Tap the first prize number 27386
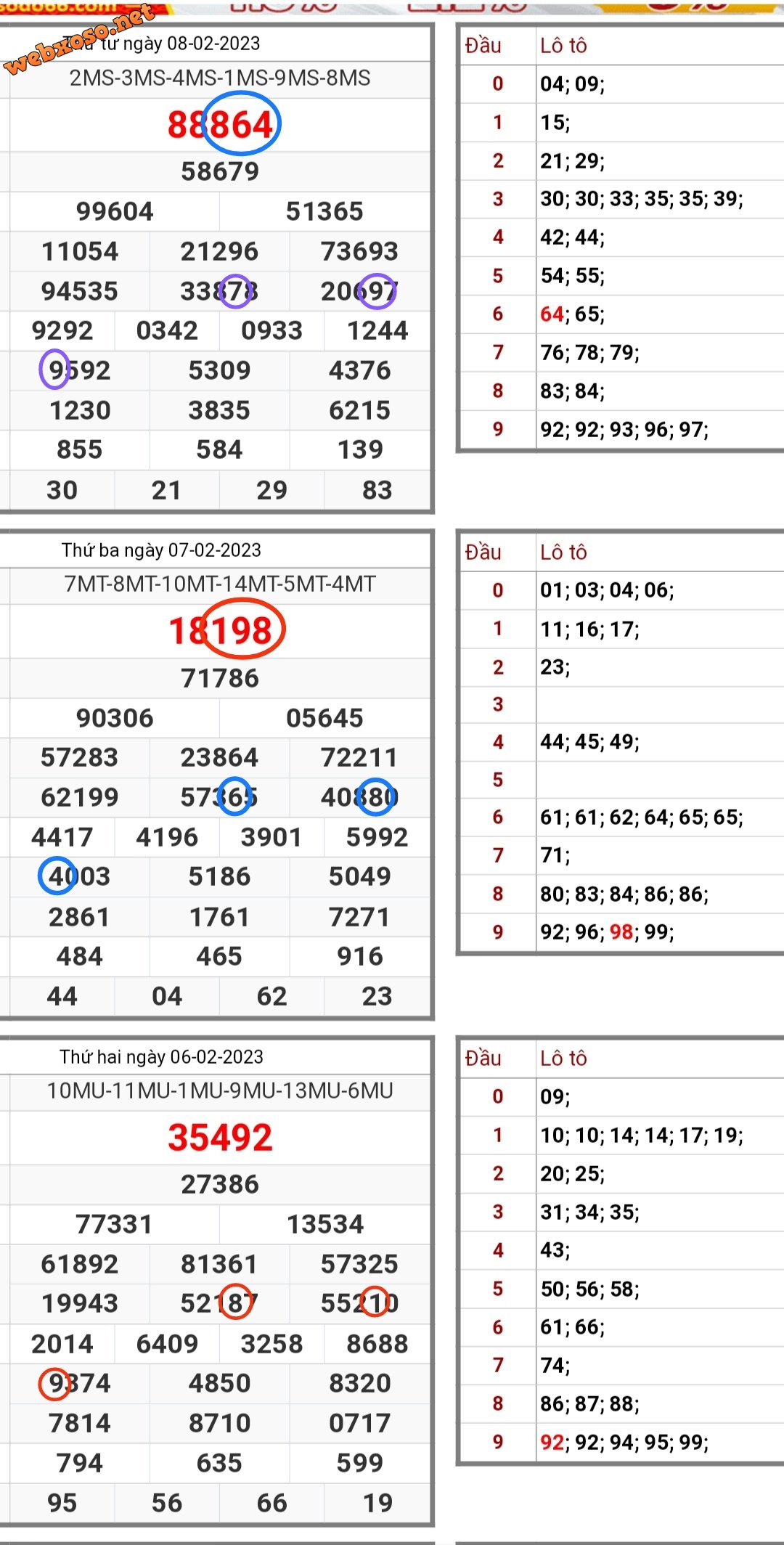This screenshot has width=784, height=1545. click(x=220, y=1184)
